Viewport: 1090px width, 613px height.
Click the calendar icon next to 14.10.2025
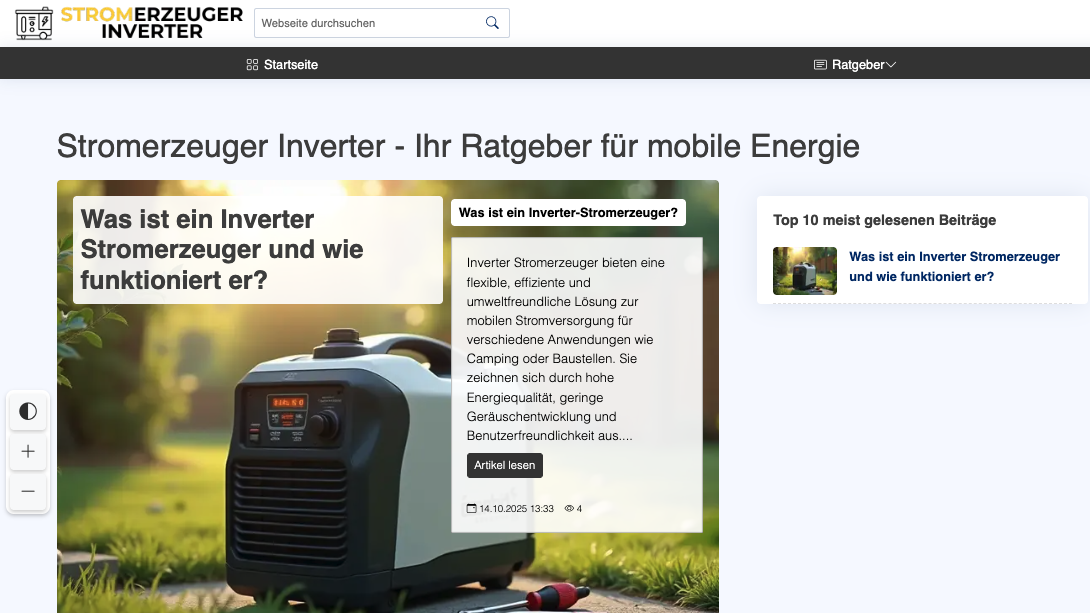pyautogui.click(x=471, y=508)
